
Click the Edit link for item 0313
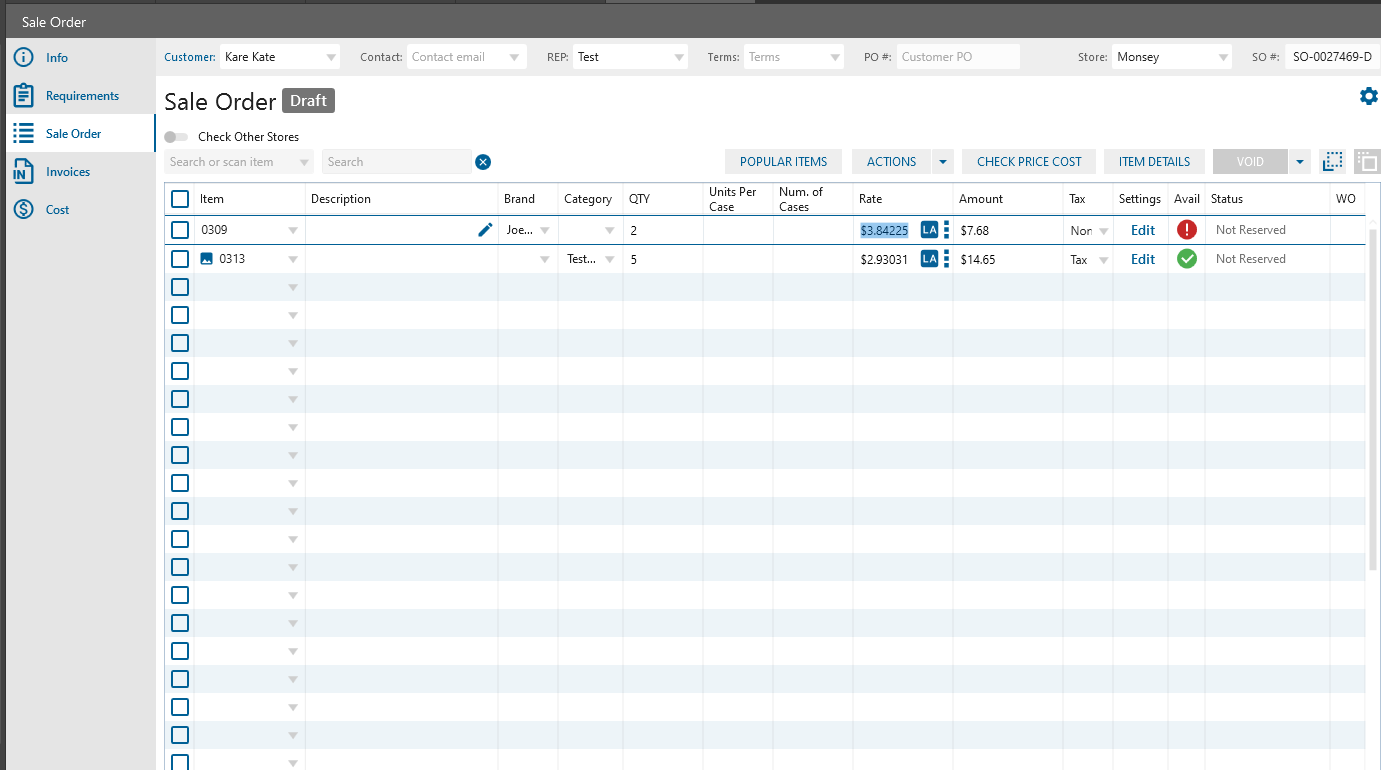pyautogui.click(x=1142, y=259)
